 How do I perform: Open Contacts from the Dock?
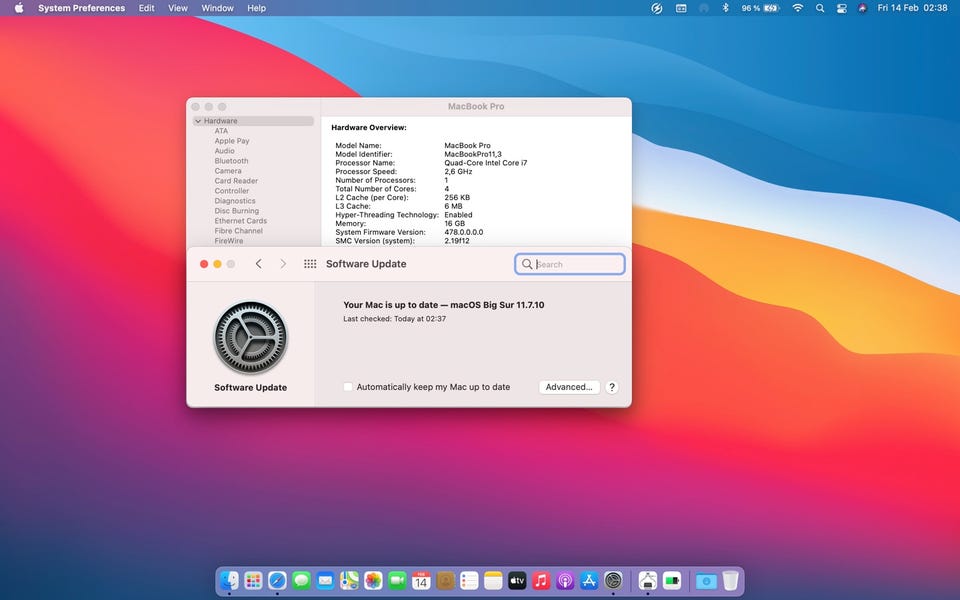pyautogui.click(x=445, y=580)
